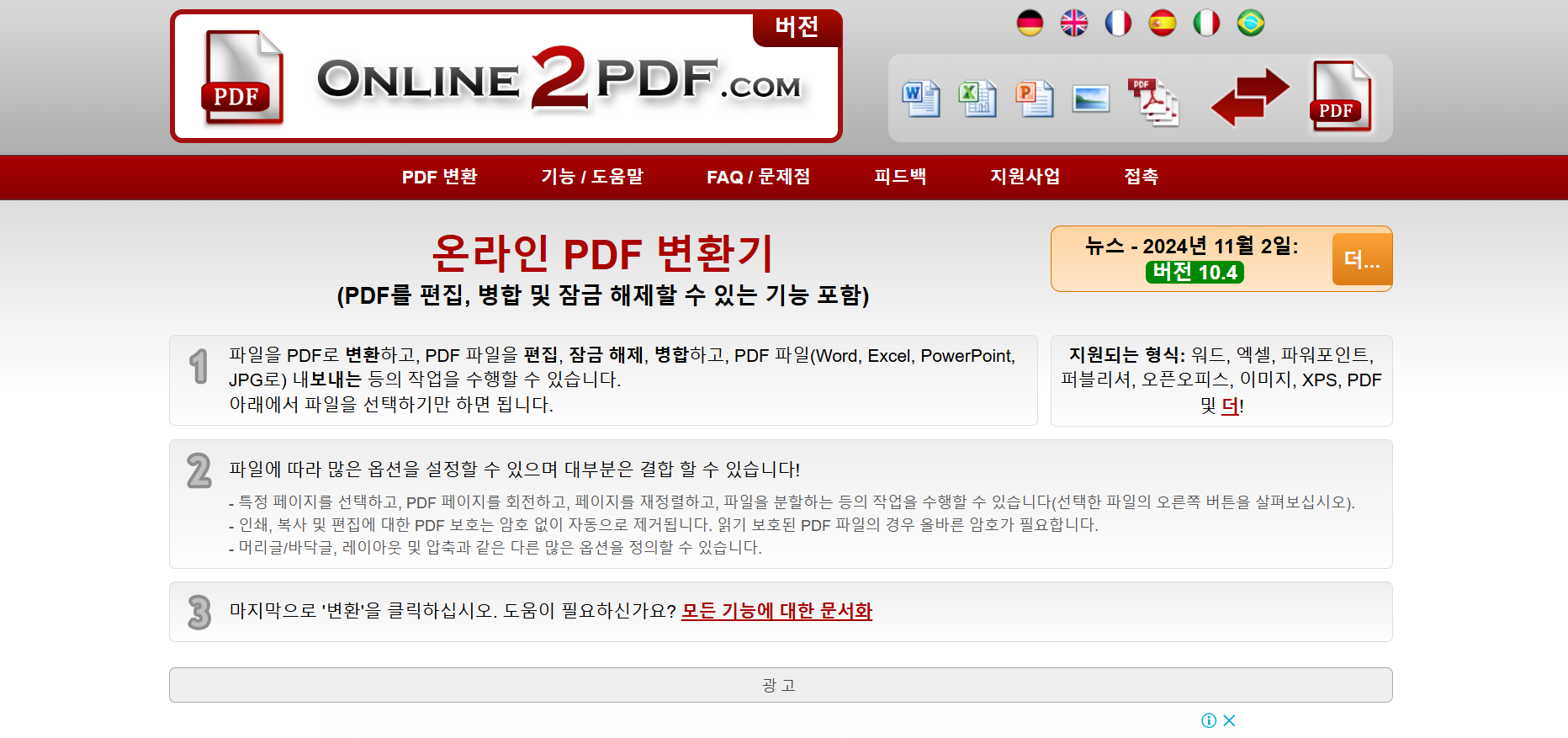Click the large PDF output icon
The image size is (1568, 738).
pos(1341,97)
